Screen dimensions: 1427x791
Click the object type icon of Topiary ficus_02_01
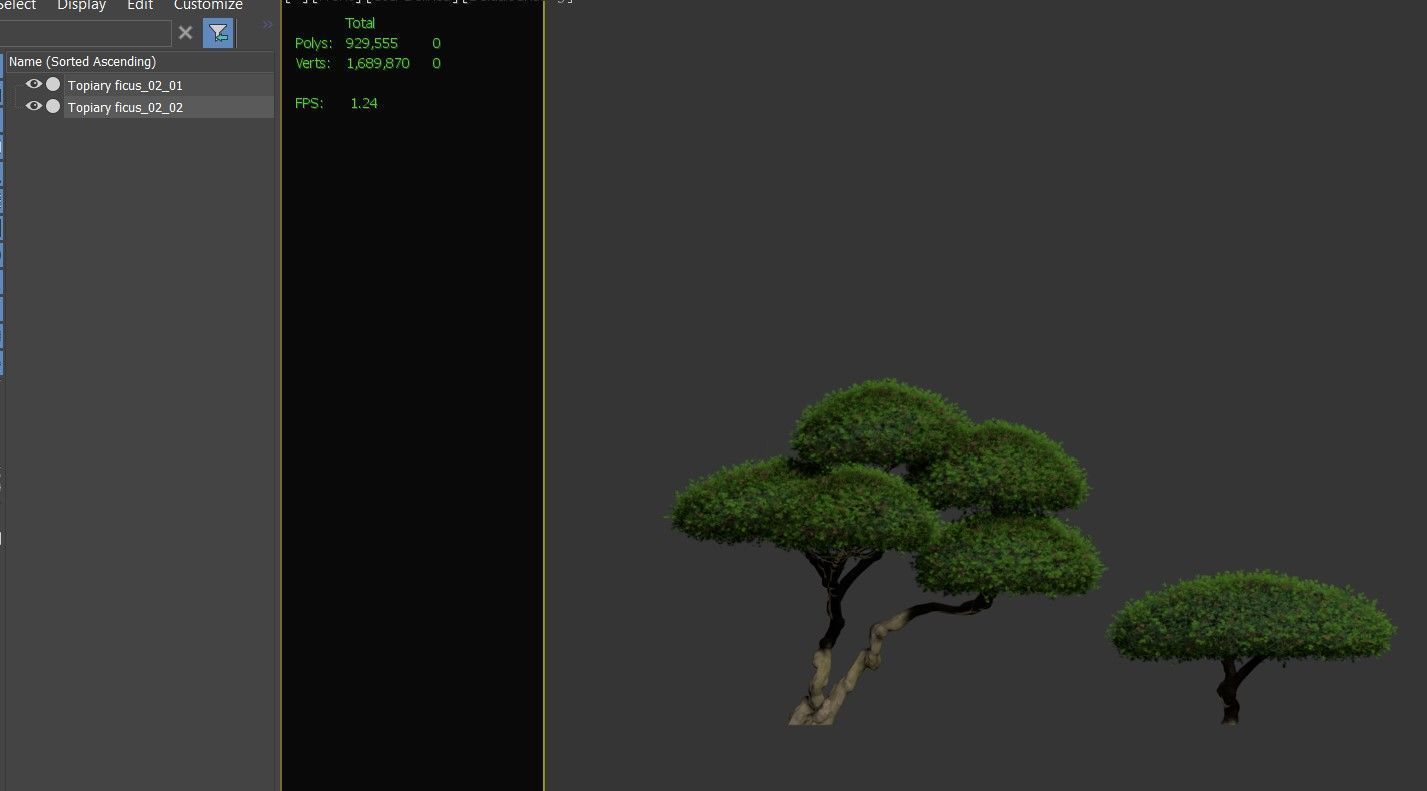point(53,84)
